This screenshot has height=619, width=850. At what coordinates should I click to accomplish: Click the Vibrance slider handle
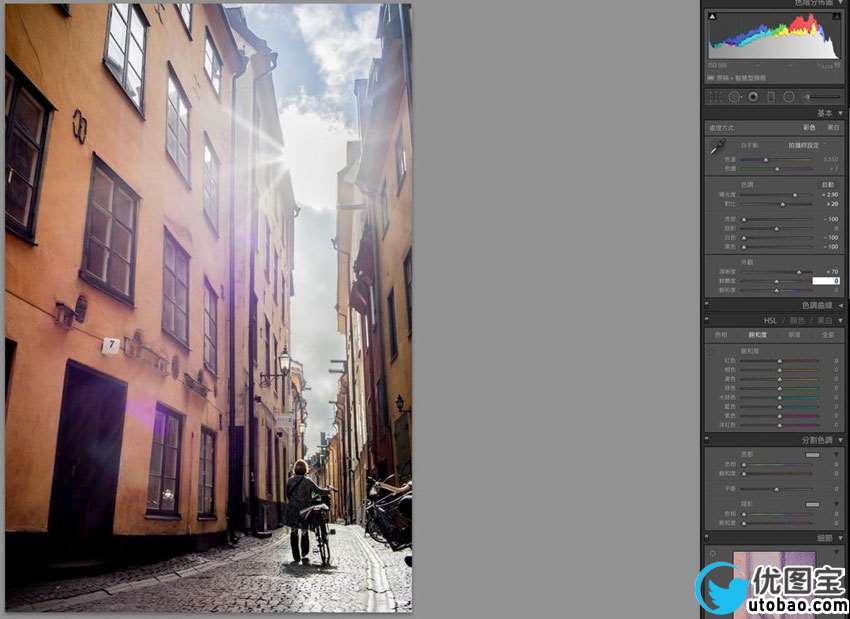pyautogui.click(x=777, y=281)
